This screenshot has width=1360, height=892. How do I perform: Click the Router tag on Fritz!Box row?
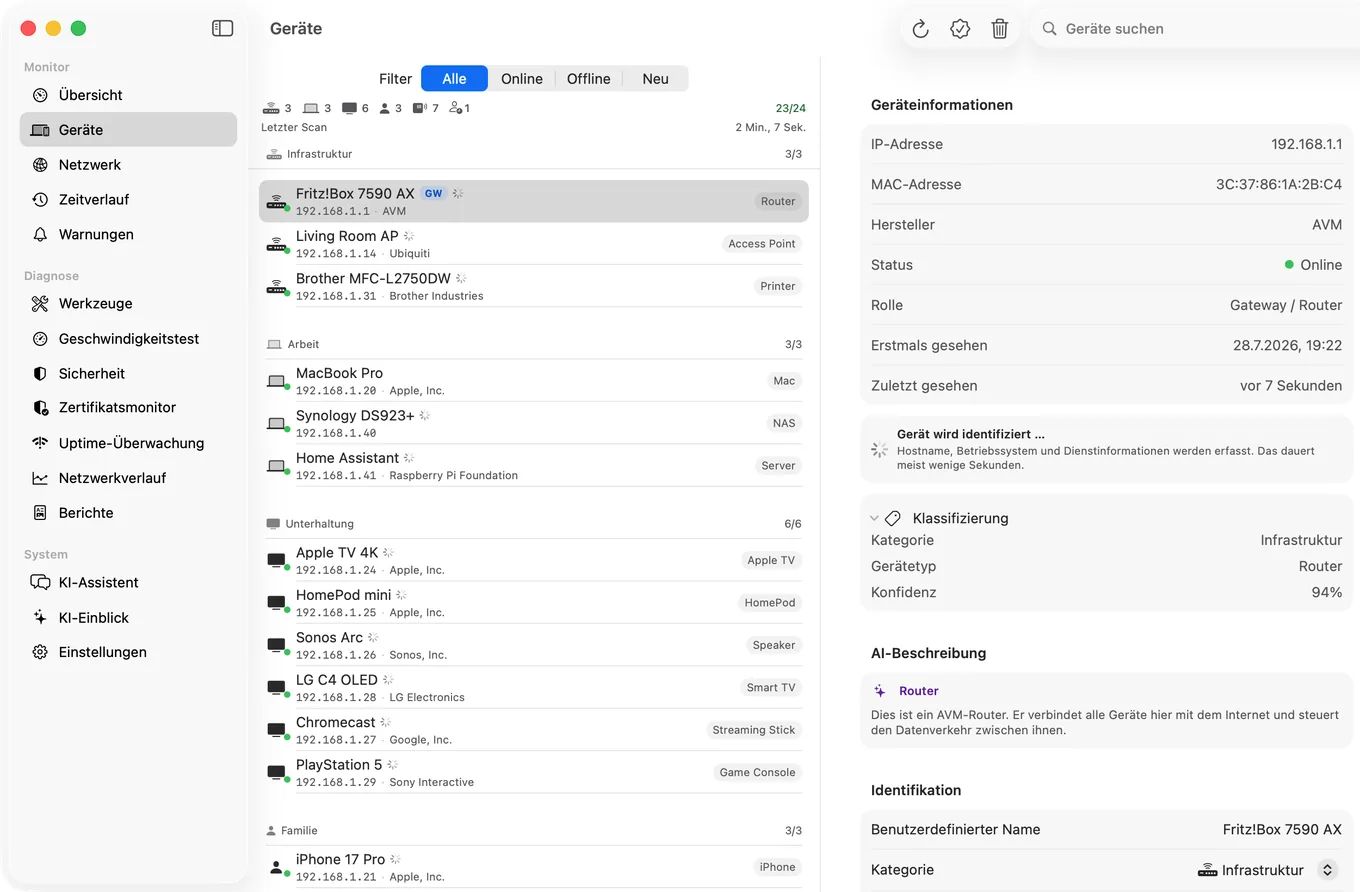click(x=778, y=201)
